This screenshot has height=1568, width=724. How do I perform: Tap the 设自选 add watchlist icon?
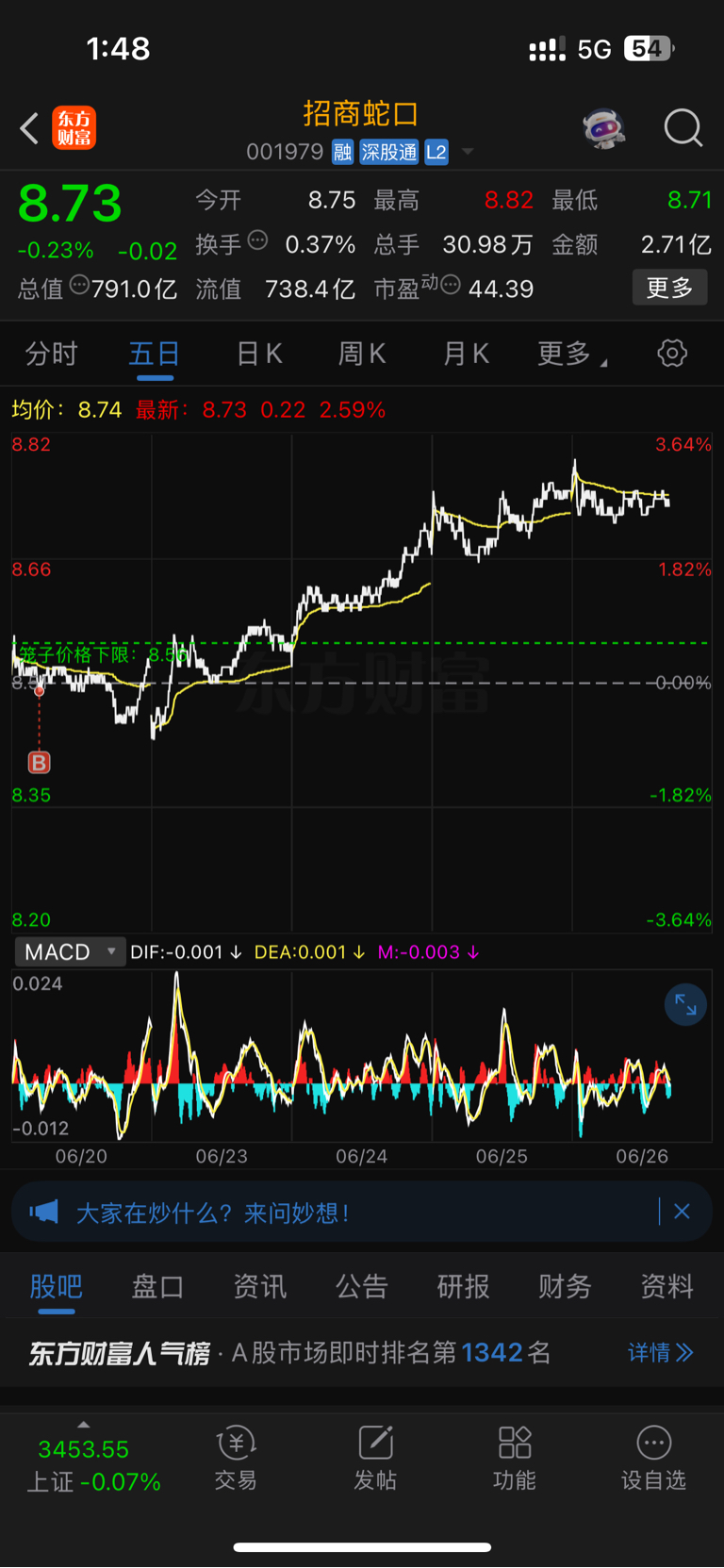coord(653,1458)
